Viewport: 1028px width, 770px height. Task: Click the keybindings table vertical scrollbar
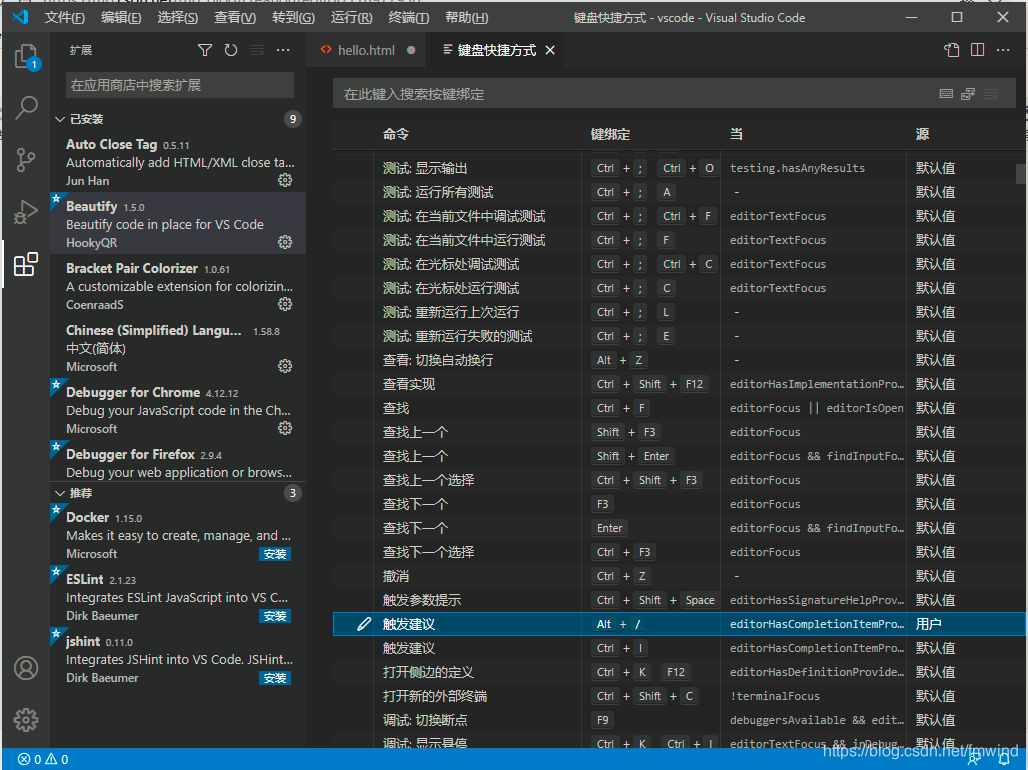[1021, 173]
